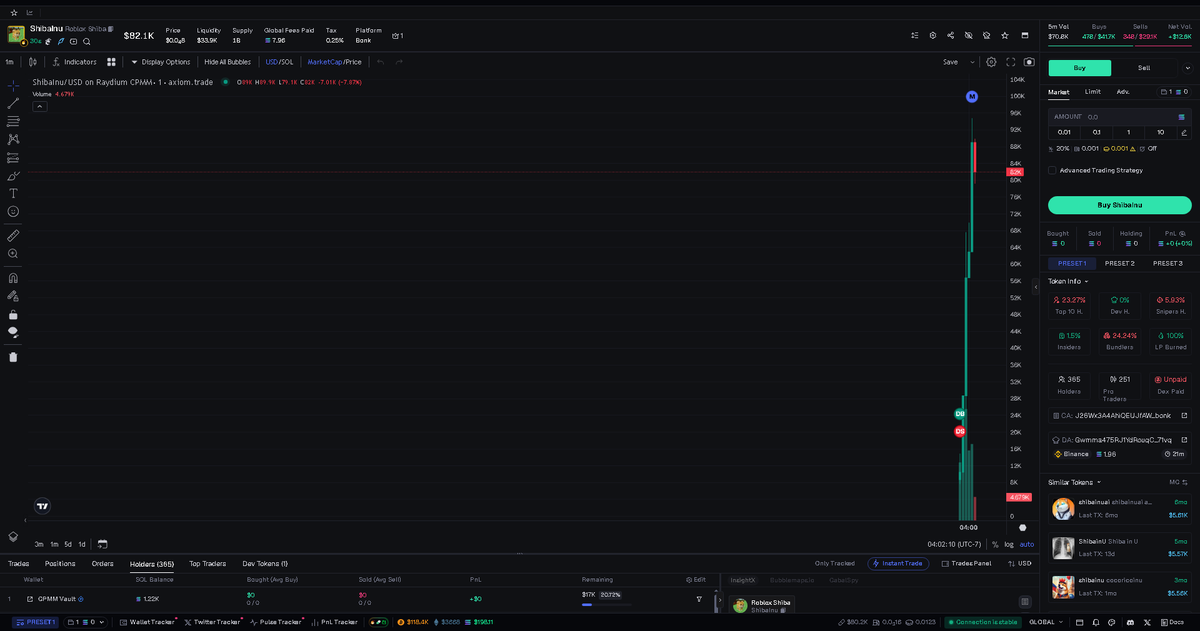Expand the Display Options dropdown
This screenshot has width=1200, height=631.
pyautogui.click(x=161, y=62)
